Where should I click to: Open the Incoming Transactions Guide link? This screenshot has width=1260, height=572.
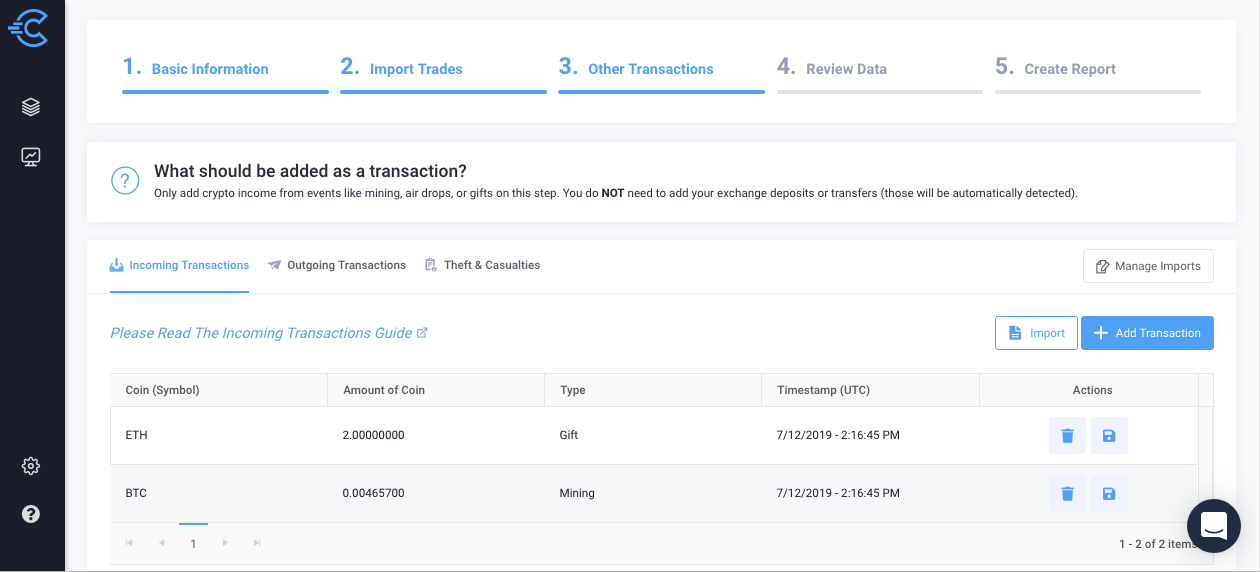[x=269, y=333]
